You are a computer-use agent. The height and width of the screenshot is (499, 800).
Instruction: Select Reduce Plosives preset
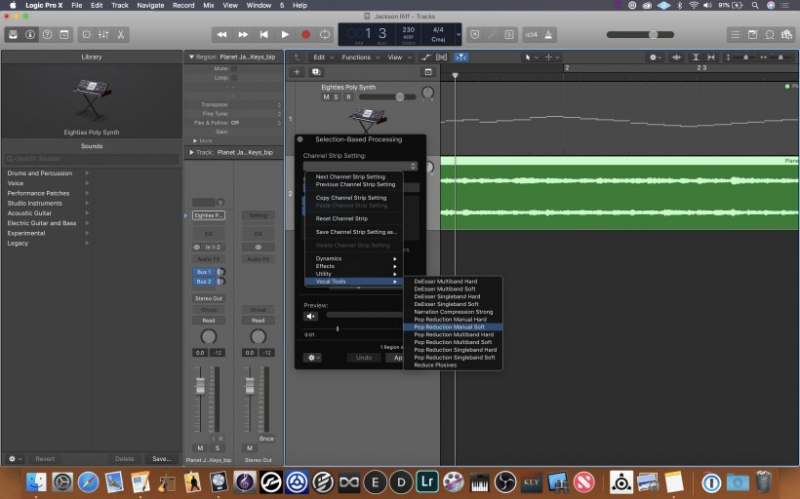(x=453, y=365)
